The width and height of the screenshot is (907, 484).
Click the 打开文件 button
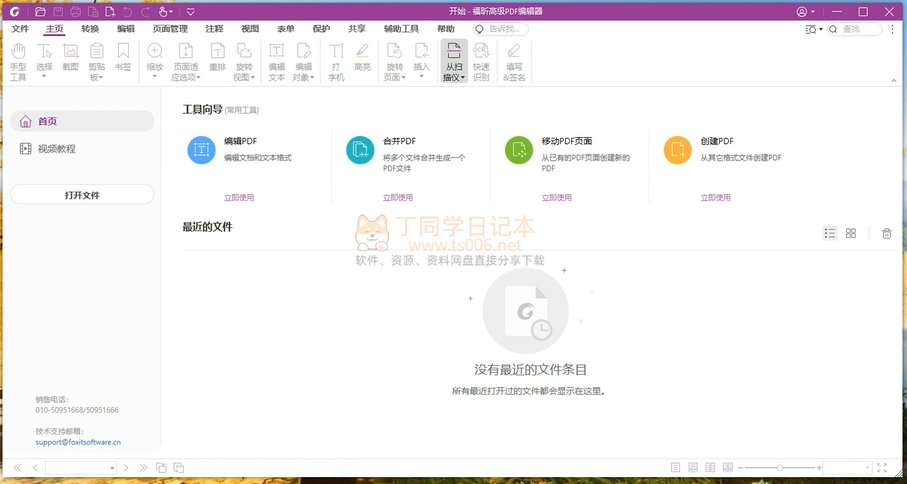pos(82,195)
